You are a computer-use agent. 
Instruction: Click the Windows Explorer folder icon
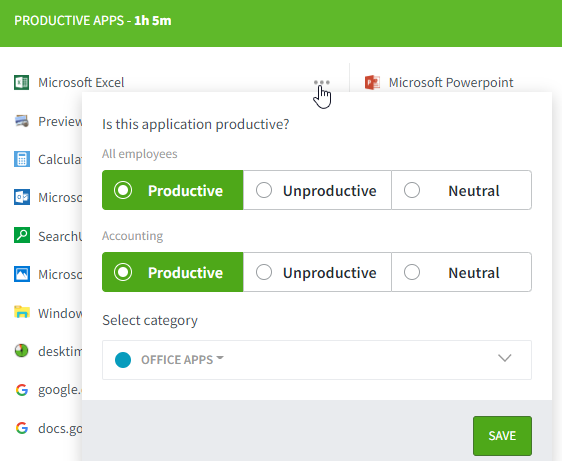(22, 312)
